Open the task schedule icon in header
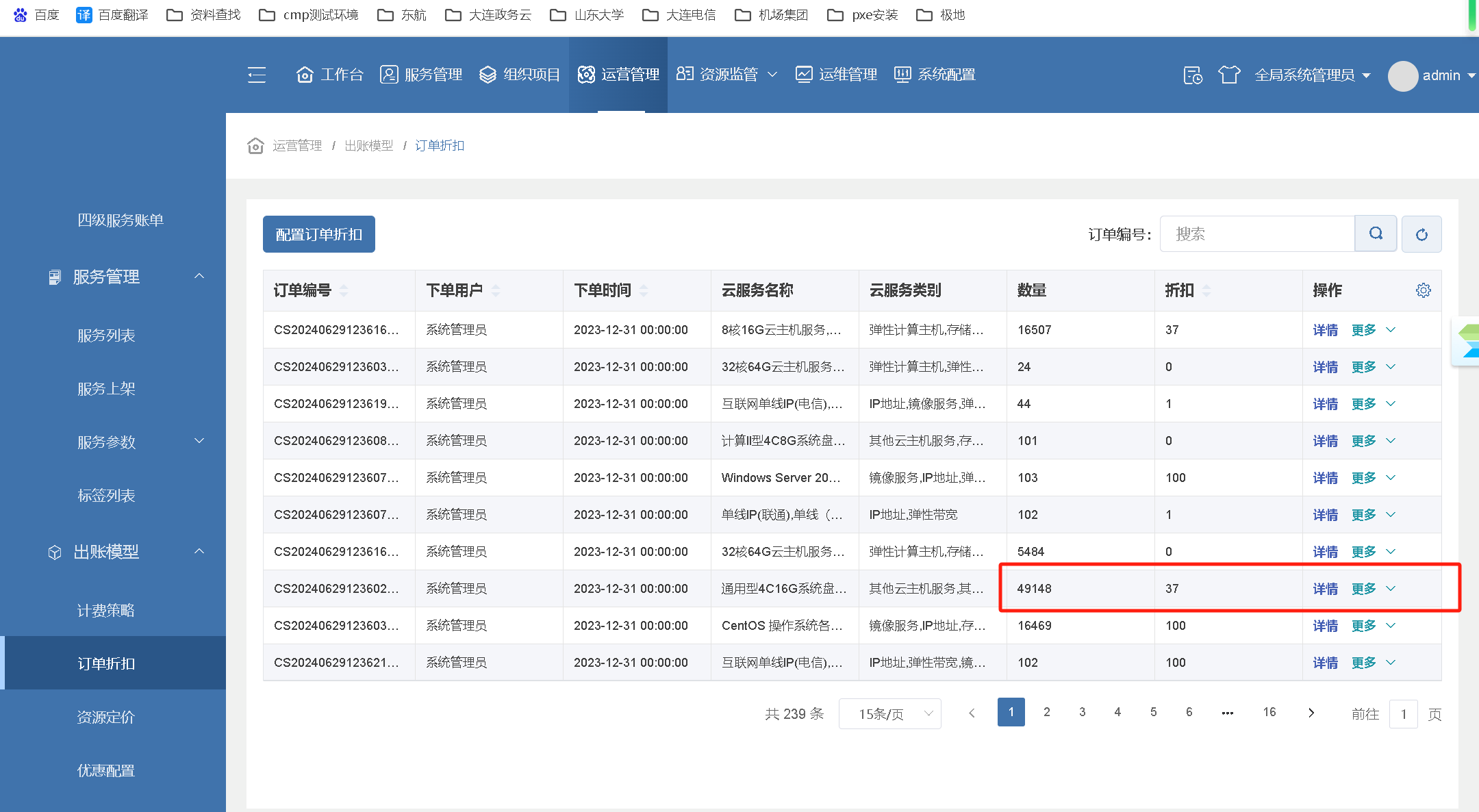This screenshot has height=812, width=1479. tap(1193, 75)
